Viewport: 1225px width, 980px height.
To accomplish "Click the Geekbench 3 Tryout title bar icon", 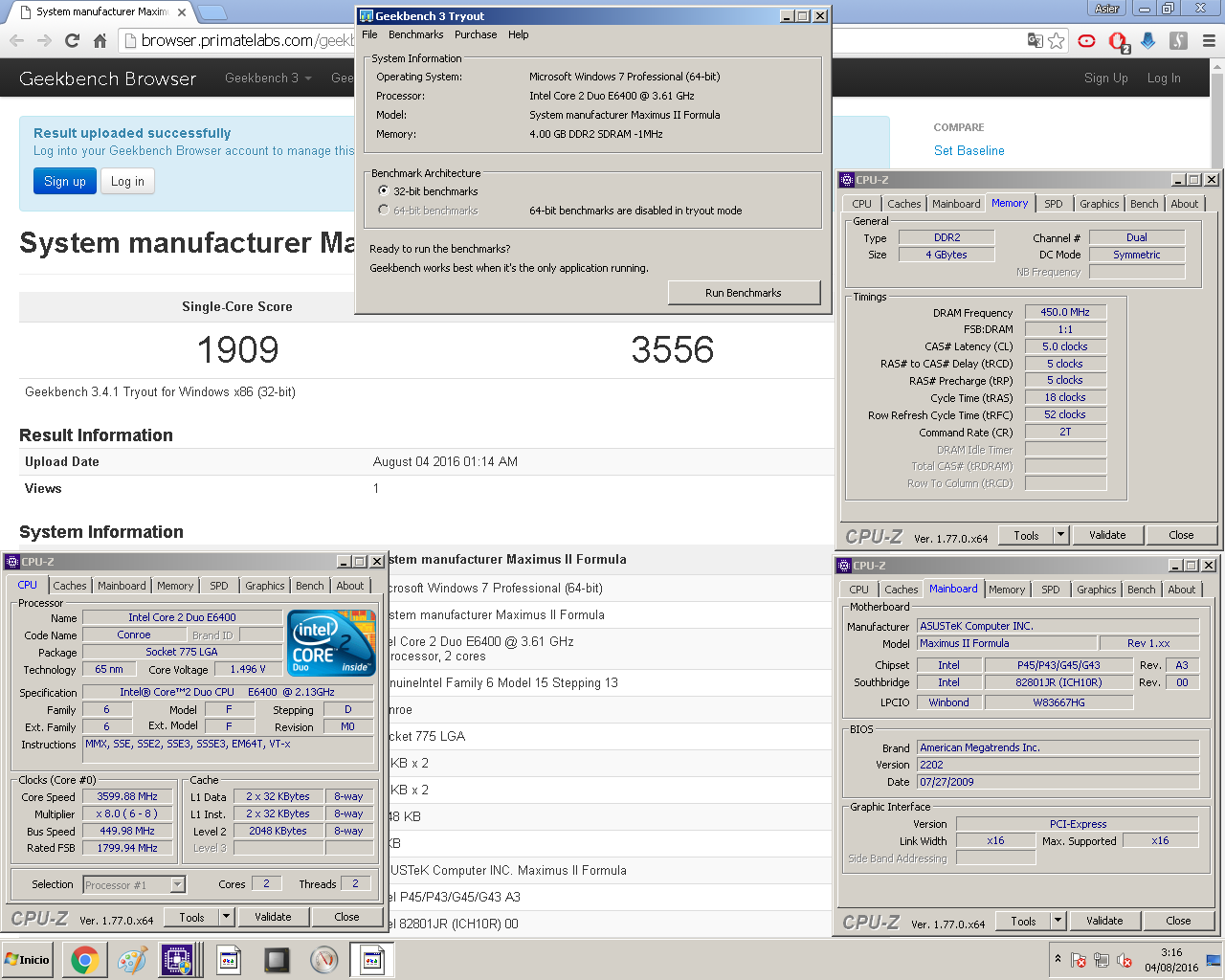I will (366, 16).
